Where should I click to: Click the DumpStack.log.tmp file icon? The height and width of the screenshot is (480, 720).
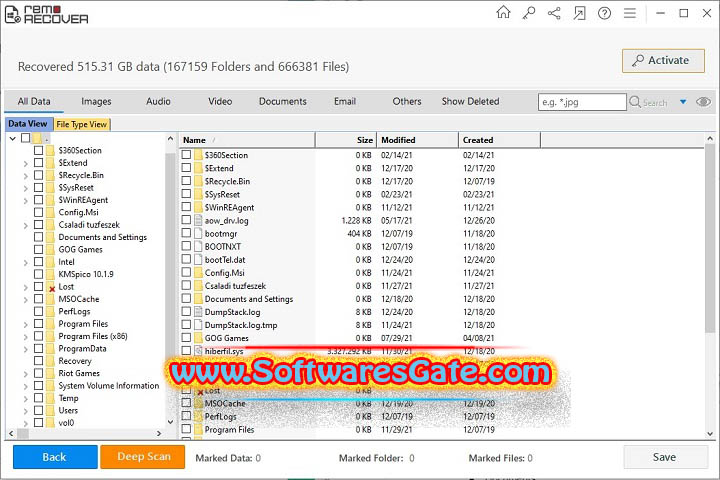198,325
